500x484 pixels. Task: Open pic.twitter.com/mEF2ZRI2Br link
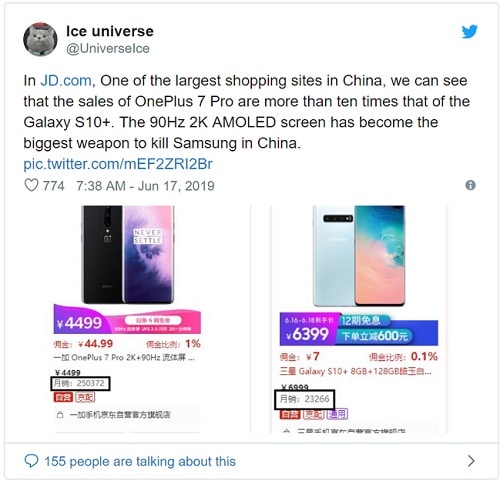[x=118, y=164]
